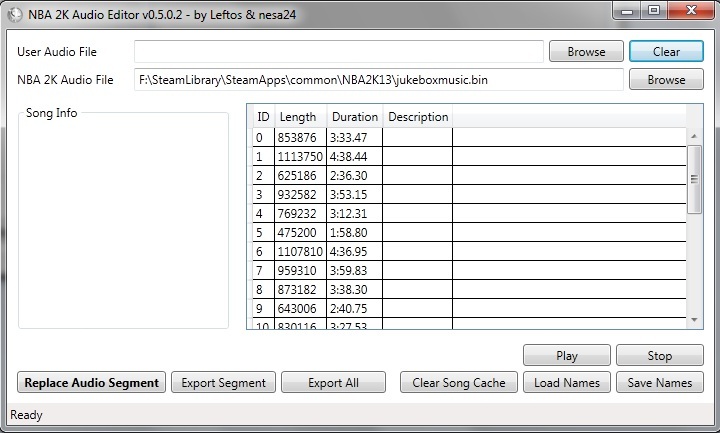Viewport: 720px width, 433px height.
Task: Click duration cell 2:40.75
Action: click(x=354, y=309)
